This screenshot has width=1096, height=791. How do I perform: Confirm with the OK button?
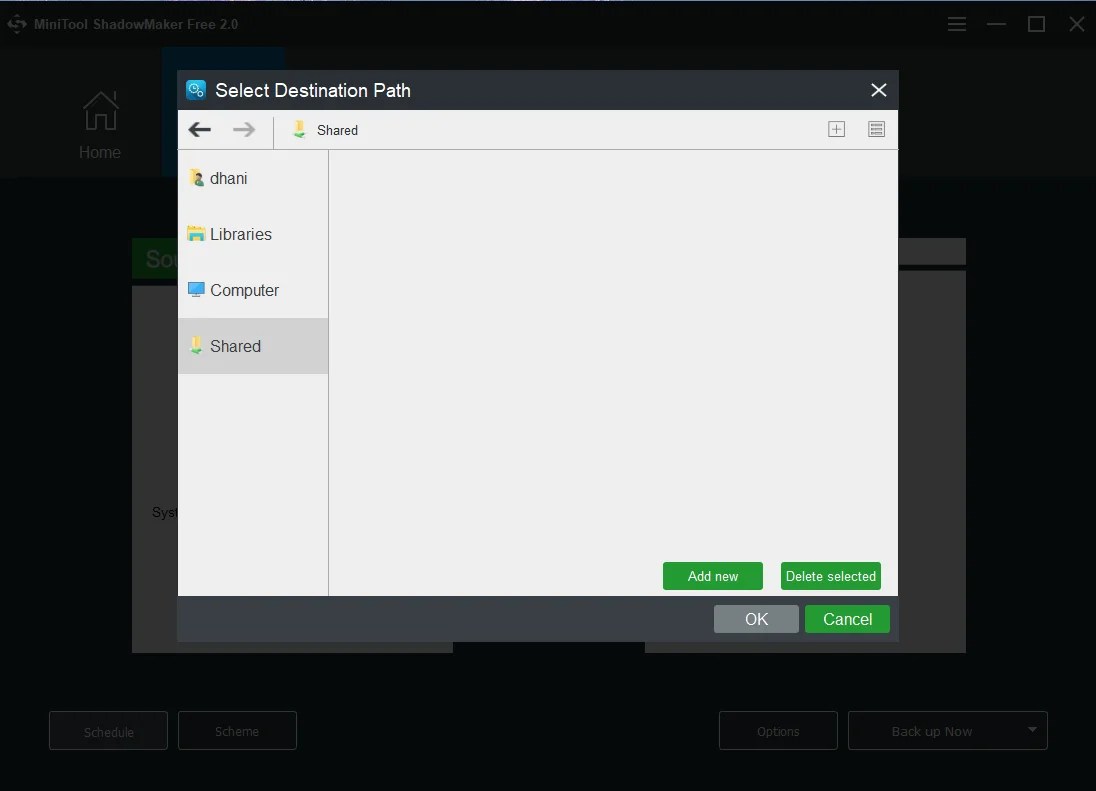pos(756,619)
